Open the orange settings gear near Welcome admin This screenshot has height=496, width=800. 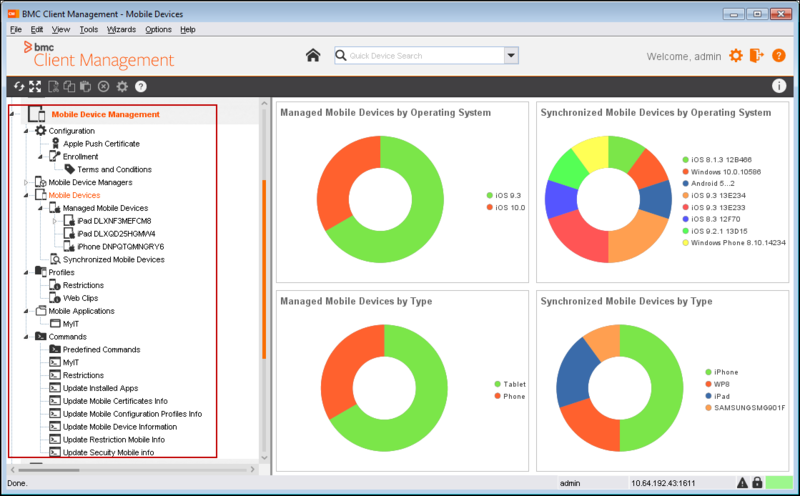coord(736,55)
